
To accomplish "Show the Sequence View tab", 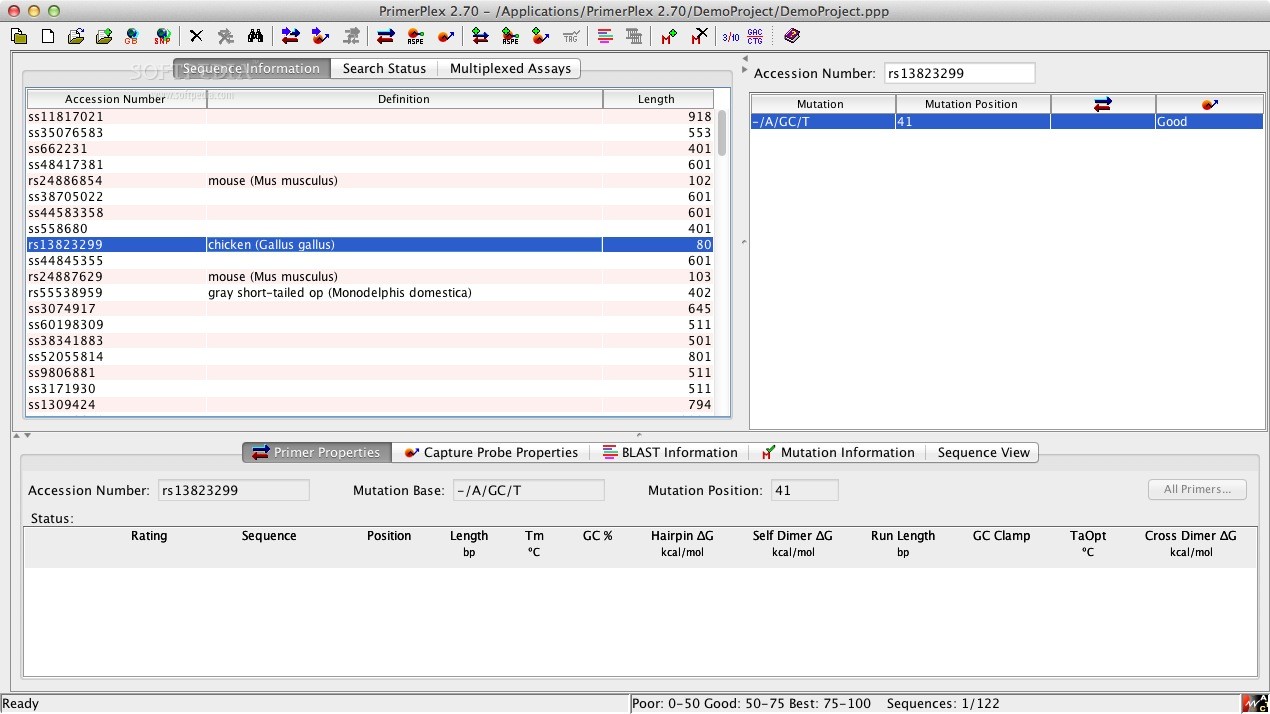I will click(983, 452).
